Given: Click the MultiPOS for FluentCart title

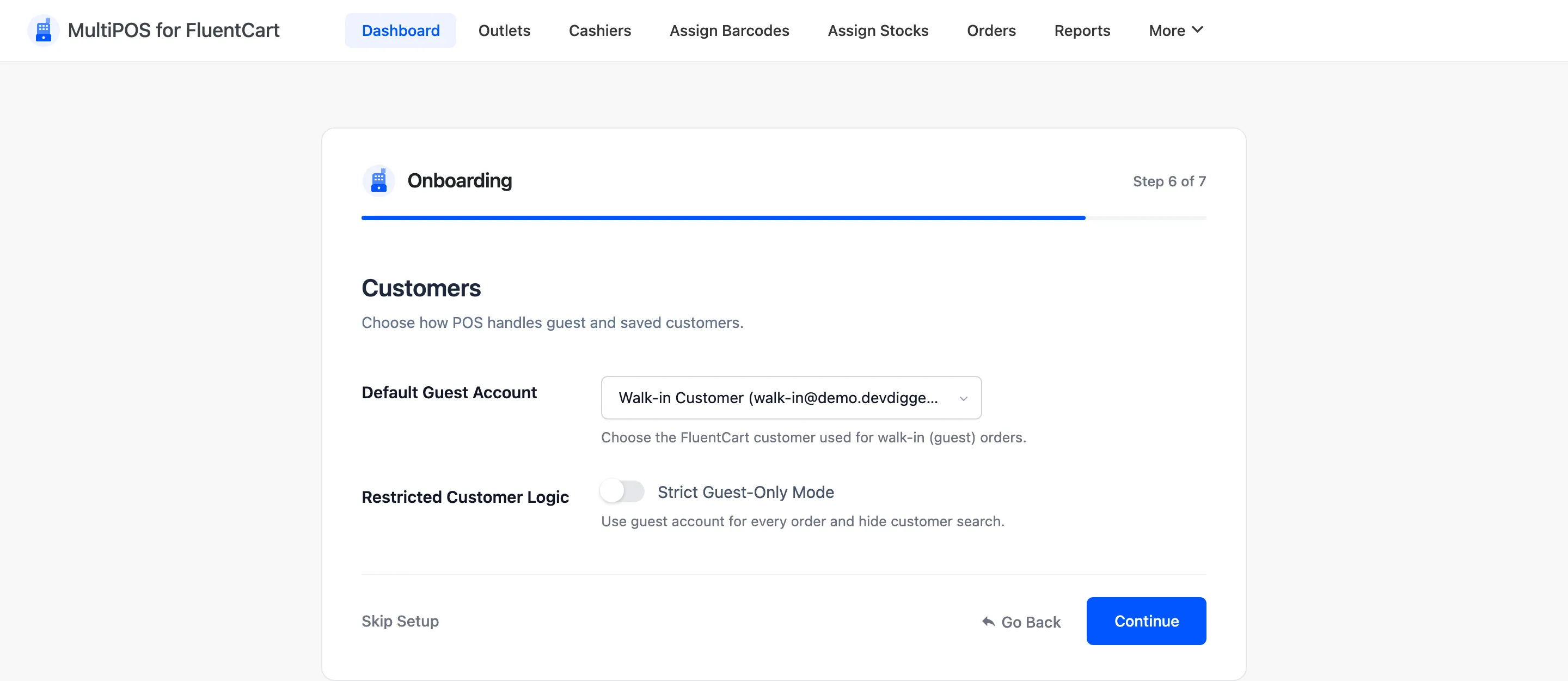Looking at the screenshot, I should pyautogui.click(x=174, y=30).
